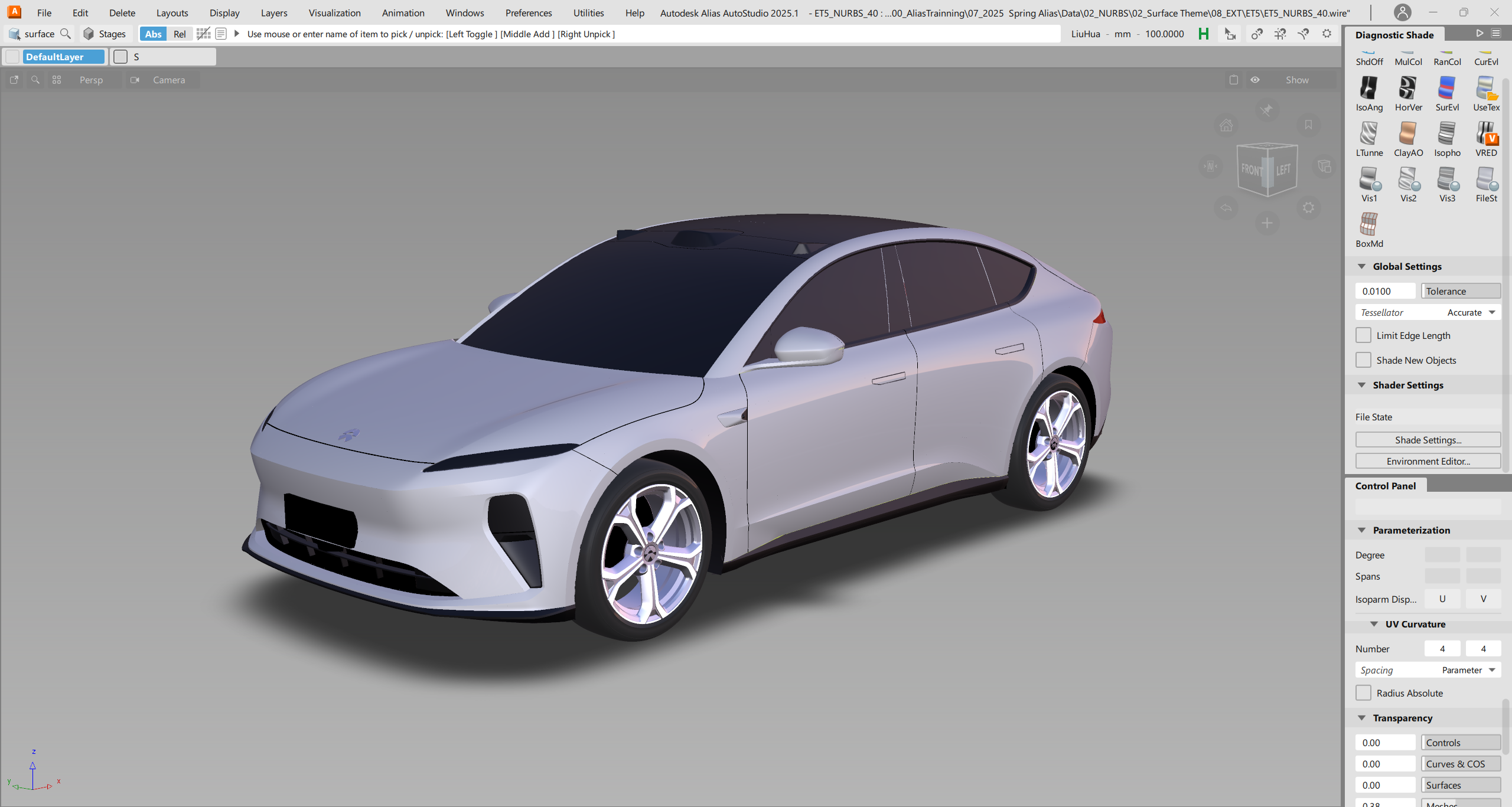The width and height of the screenshot is (1512, 807).
Task: Select the IsoAng diagnostic shader
Action: click(x=1368, y=89)
